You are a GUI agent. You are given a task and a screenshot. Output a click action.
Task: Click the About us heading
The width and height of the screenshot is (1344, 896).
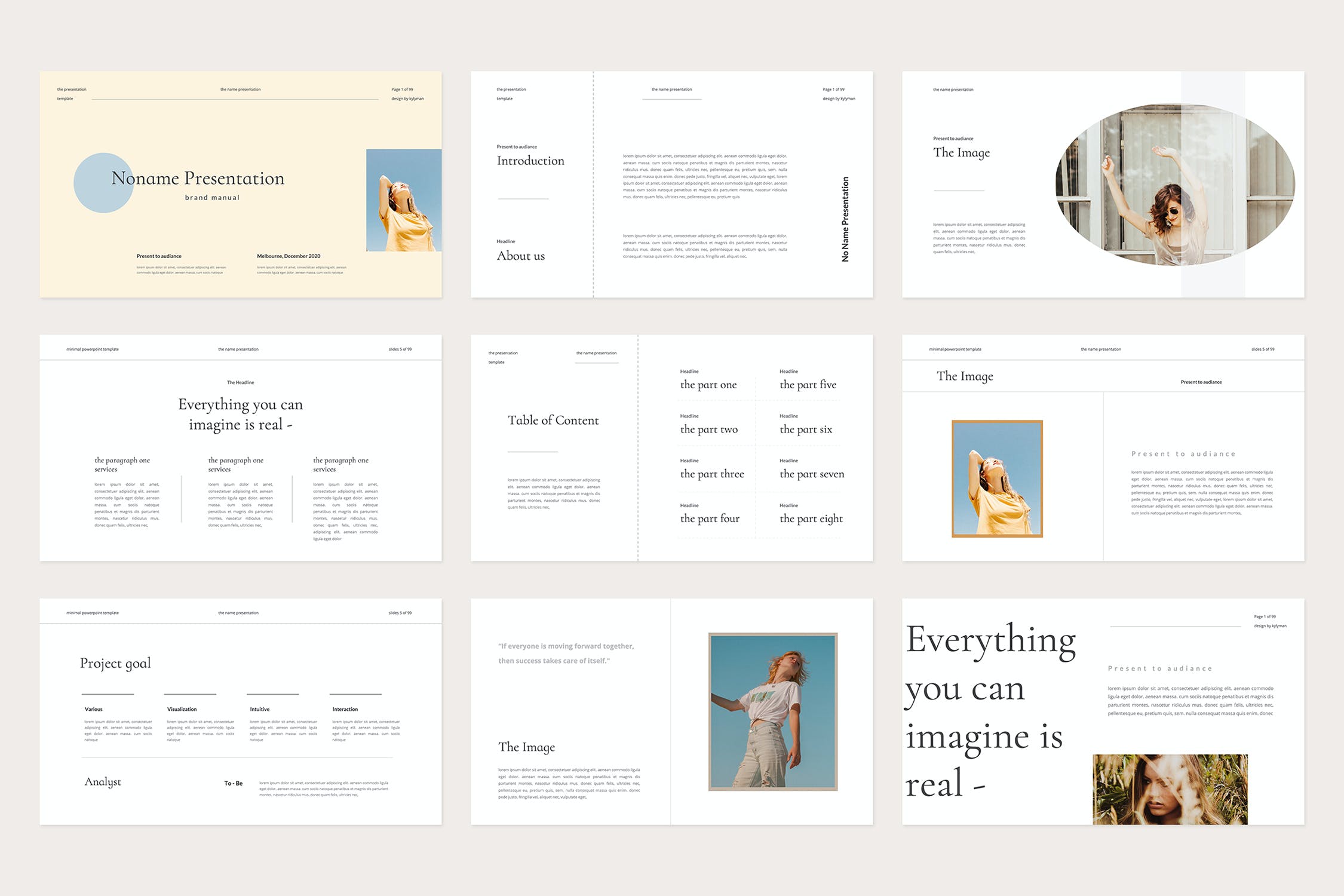tap(520, 256)
